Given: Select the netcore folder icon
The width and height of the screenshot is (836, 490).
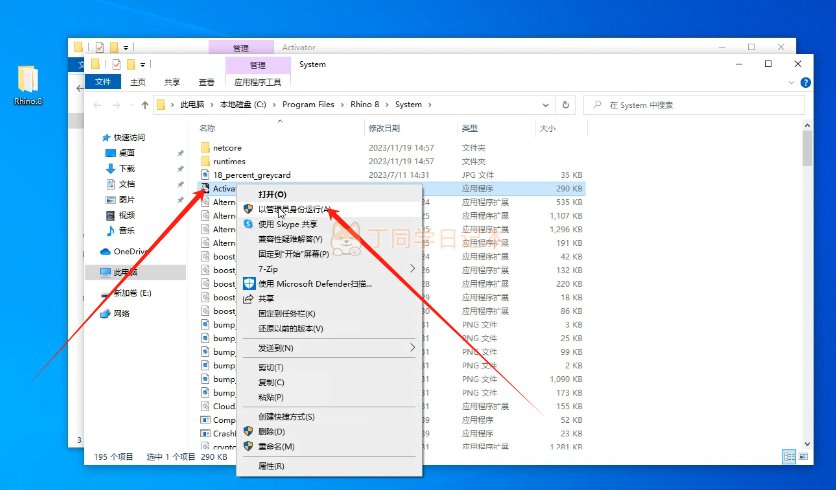Looking at the screenshot, I should click(x=205, y=148).
